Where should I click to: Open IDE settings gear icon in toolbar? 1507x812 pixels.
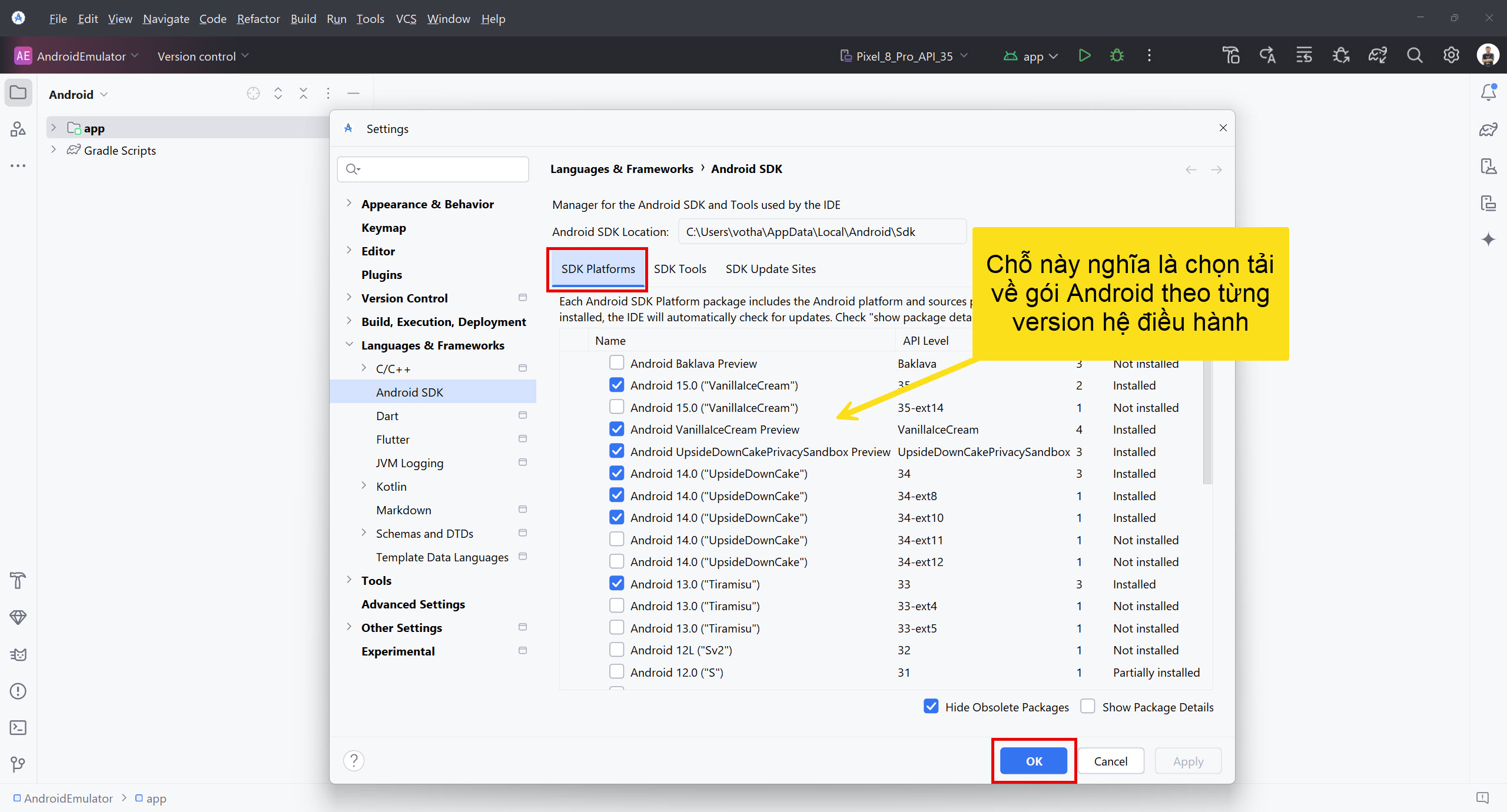click(1451, 56)
